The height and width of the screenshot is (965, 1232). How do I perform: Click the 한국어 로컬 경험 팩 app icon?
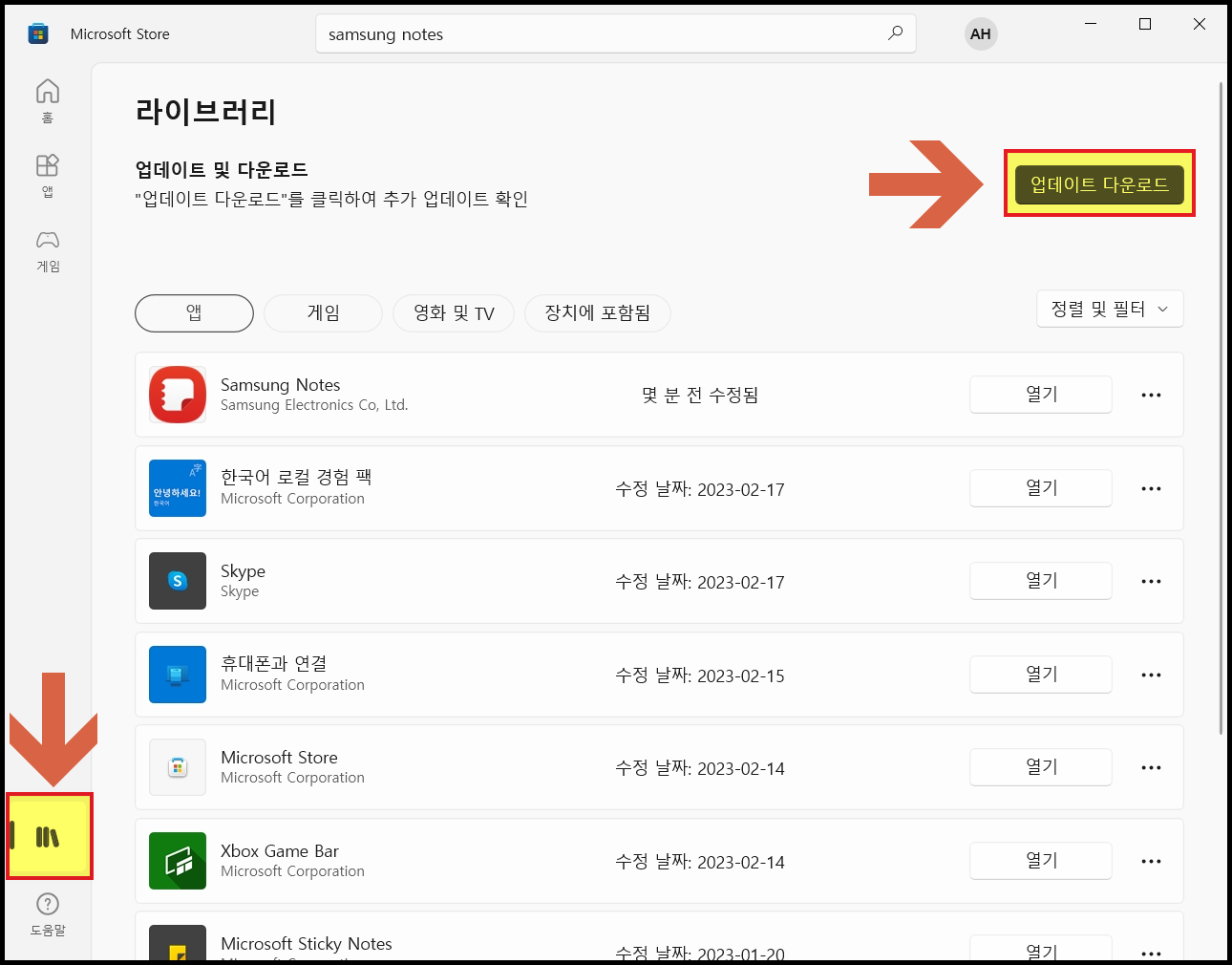pos(178,488)
